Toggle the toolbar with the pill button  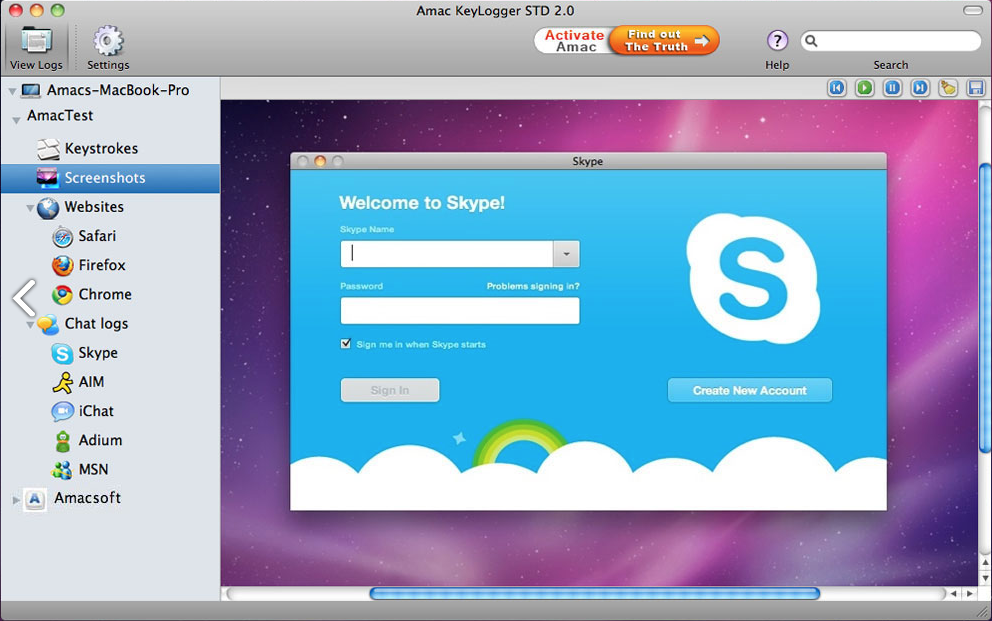[x=972, y=11]
